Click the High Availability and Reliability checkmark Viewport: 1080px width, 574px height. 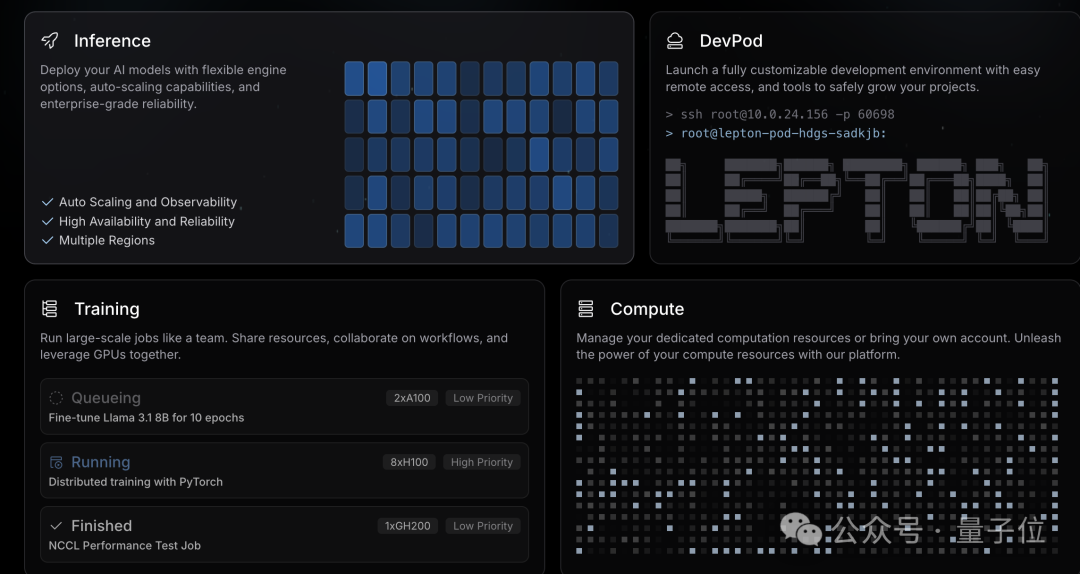point(47,221)
